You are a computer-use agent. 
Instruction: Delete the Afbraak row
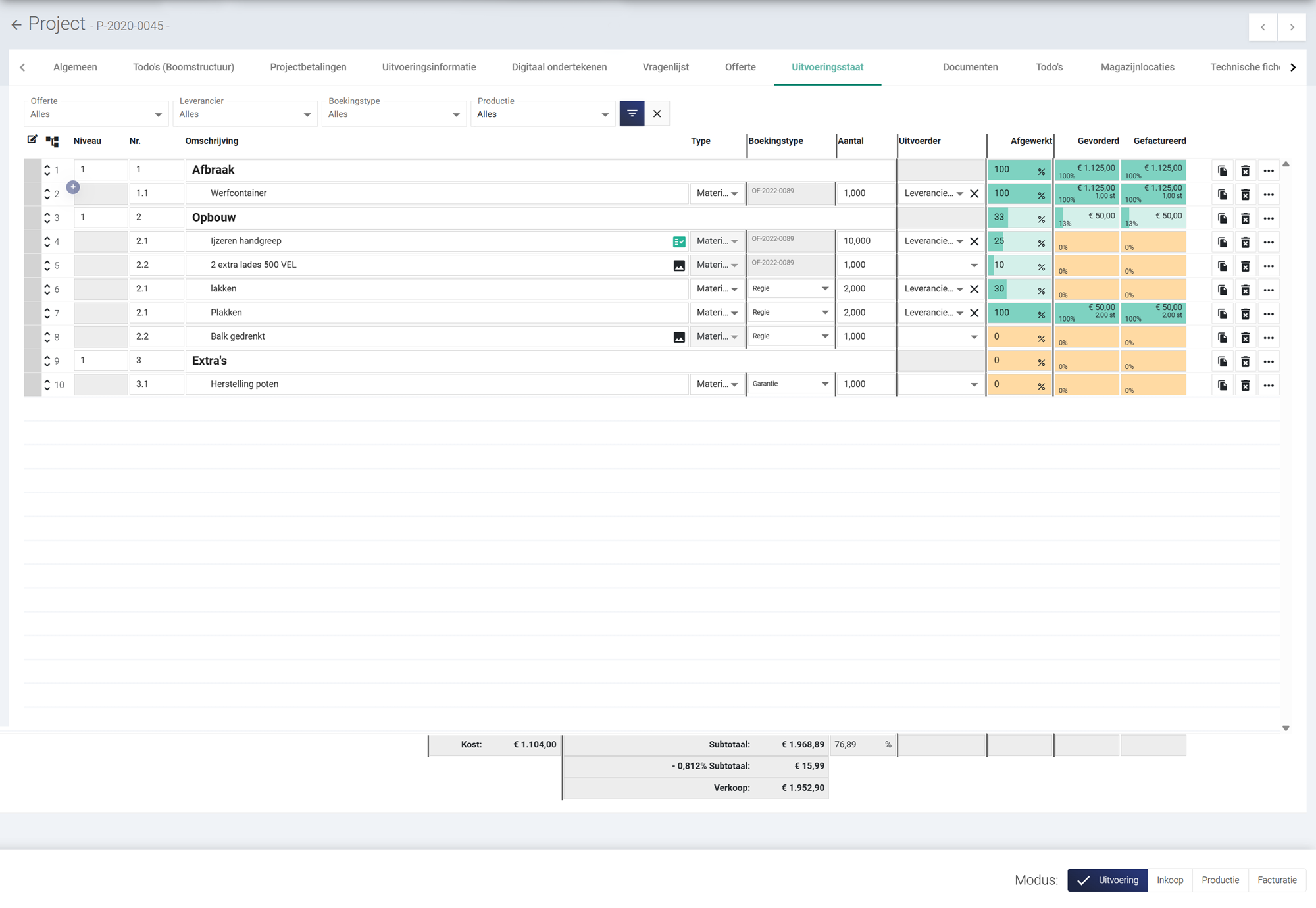tap(1245, 170)
